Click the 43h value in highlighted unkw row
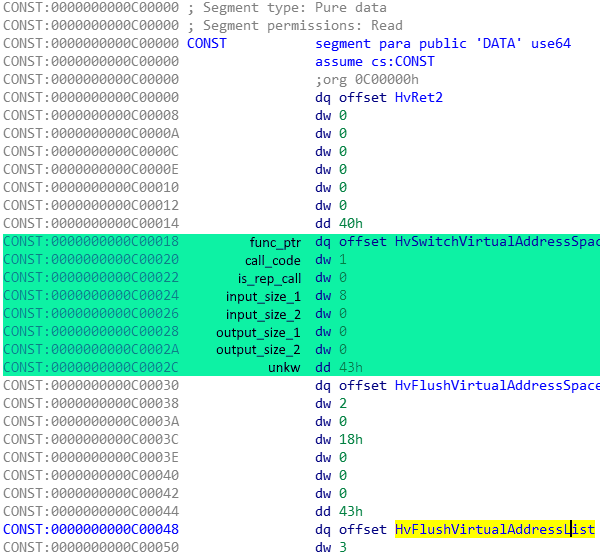This screenshot has width=600, height=556. tap(351, 368)
